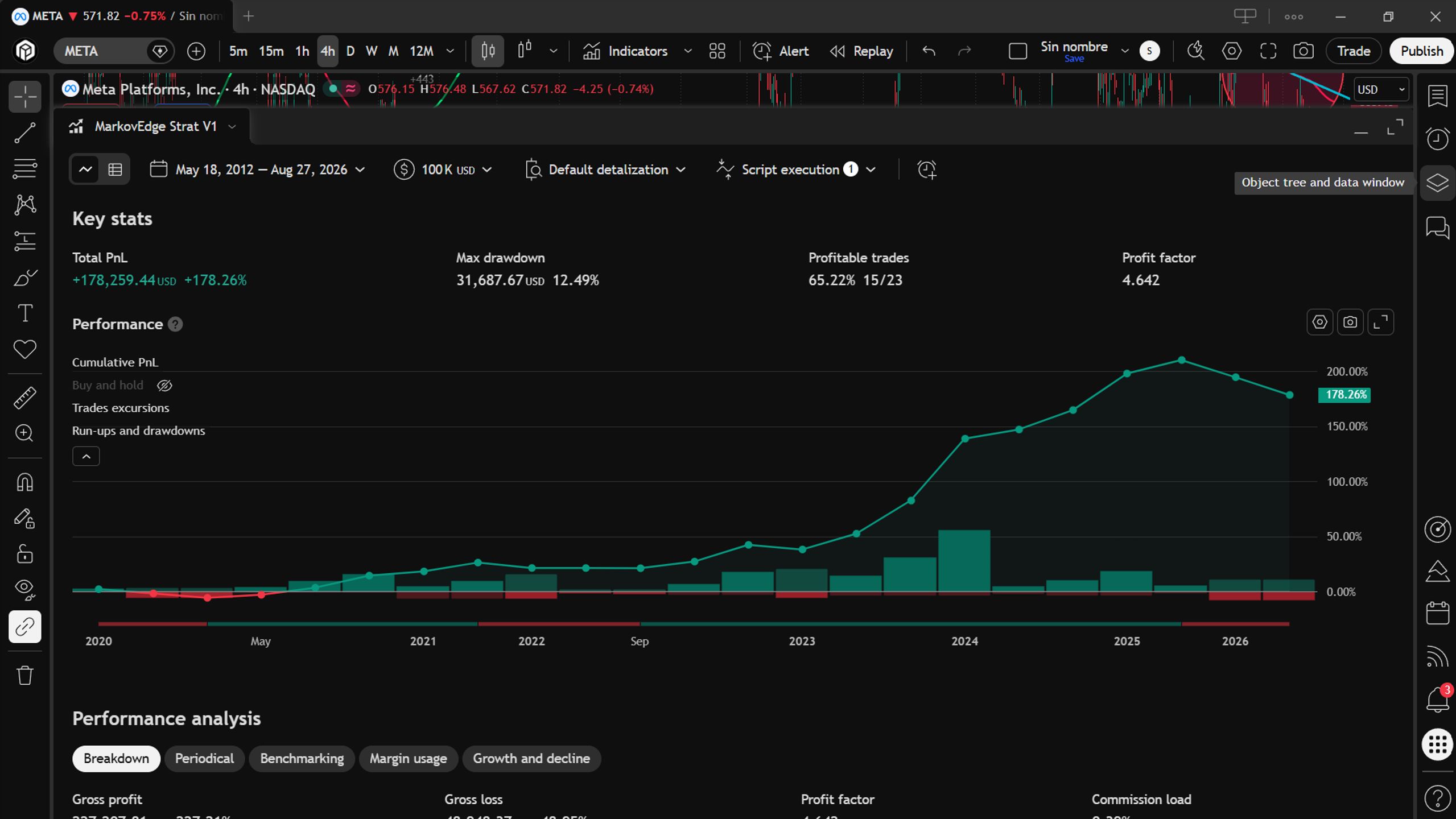The width and height of the screenshot is (1456, 819).
Task: Activate the zoom in tool
Action: [25, 433]
